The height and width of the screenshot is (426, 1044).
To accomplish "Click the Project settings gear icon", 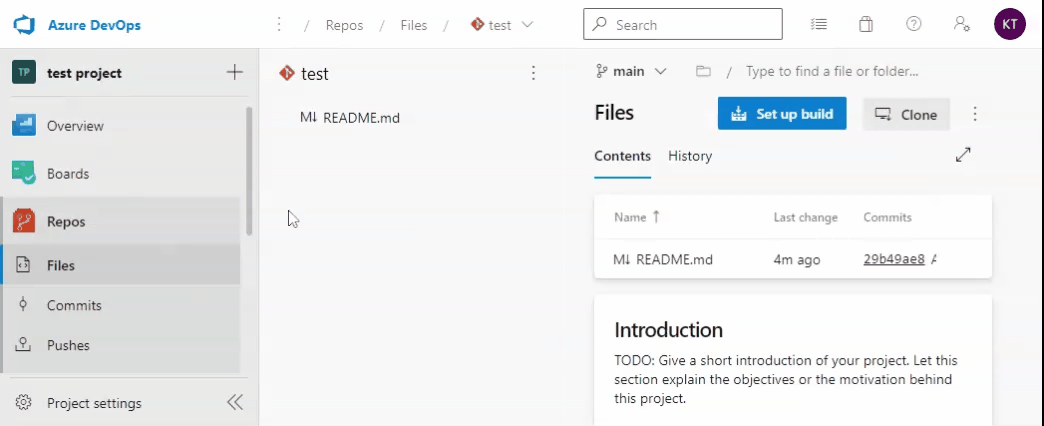I will tap(23, 402).
